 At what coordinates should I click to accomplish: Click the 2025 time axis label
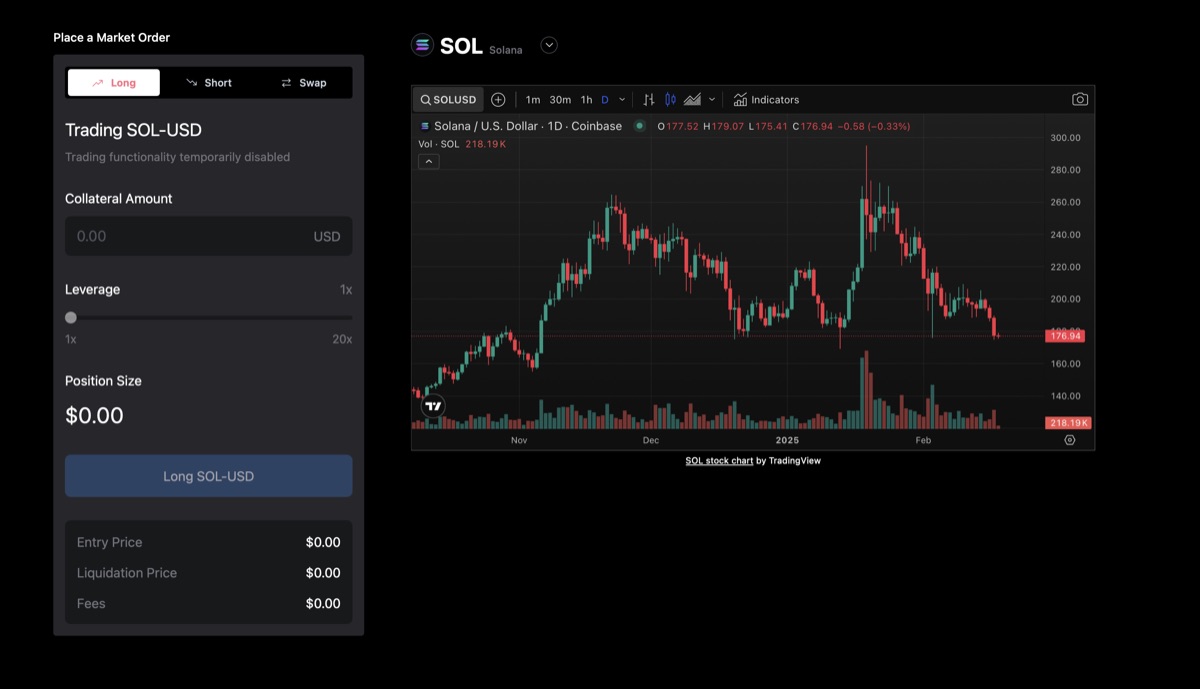point(787,440)
